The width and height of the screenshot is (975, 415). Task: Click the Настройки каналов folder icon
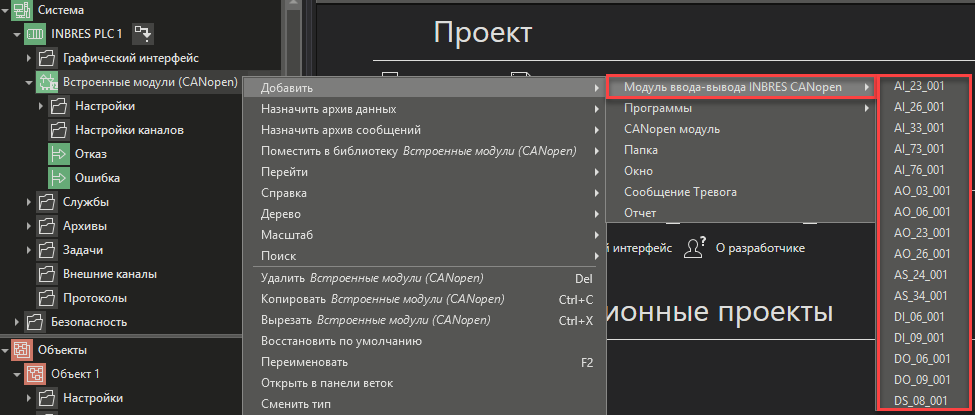click(58, 130)
